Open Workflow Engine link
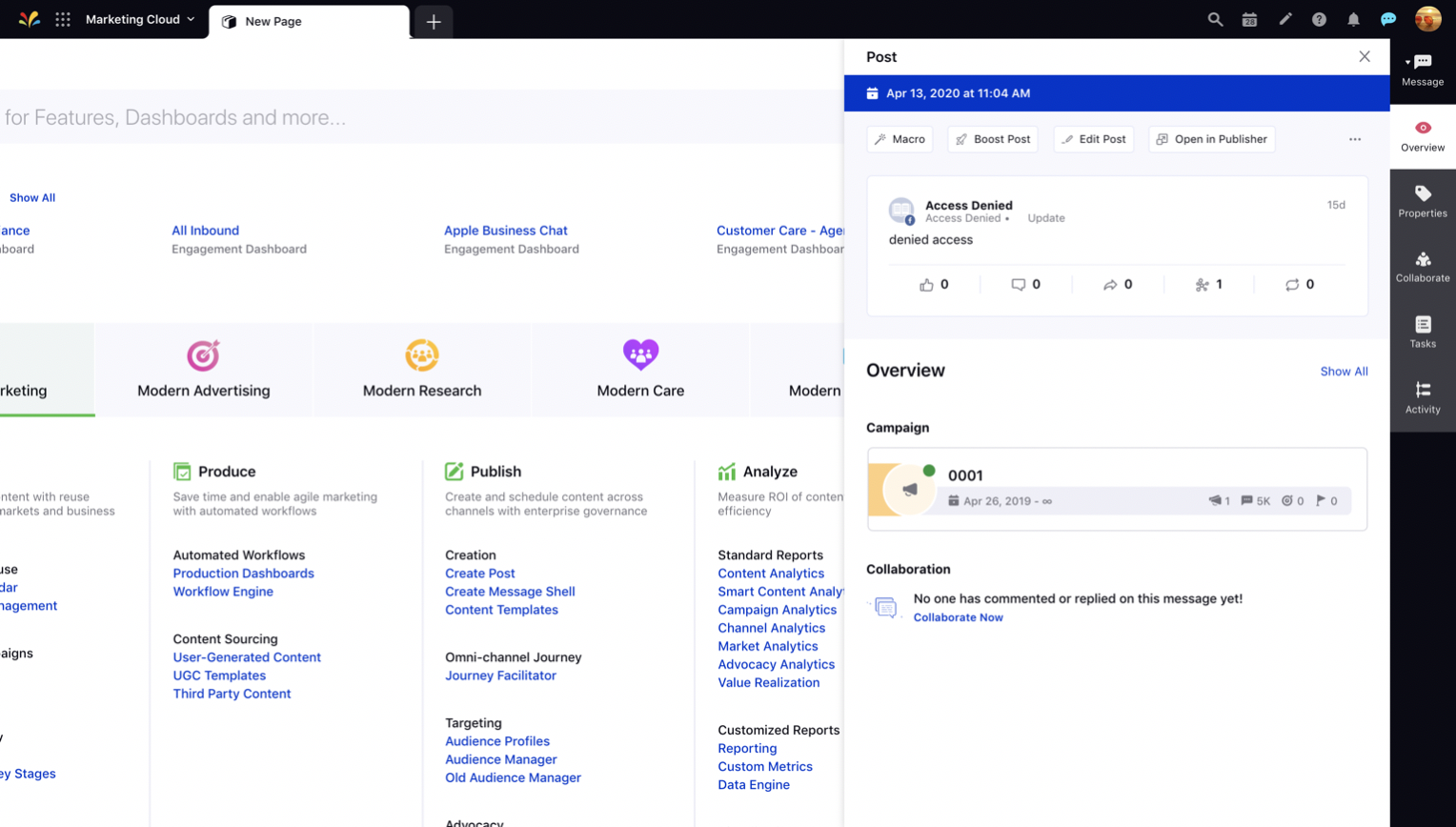The image size is (1456, 827). [223, 592]
